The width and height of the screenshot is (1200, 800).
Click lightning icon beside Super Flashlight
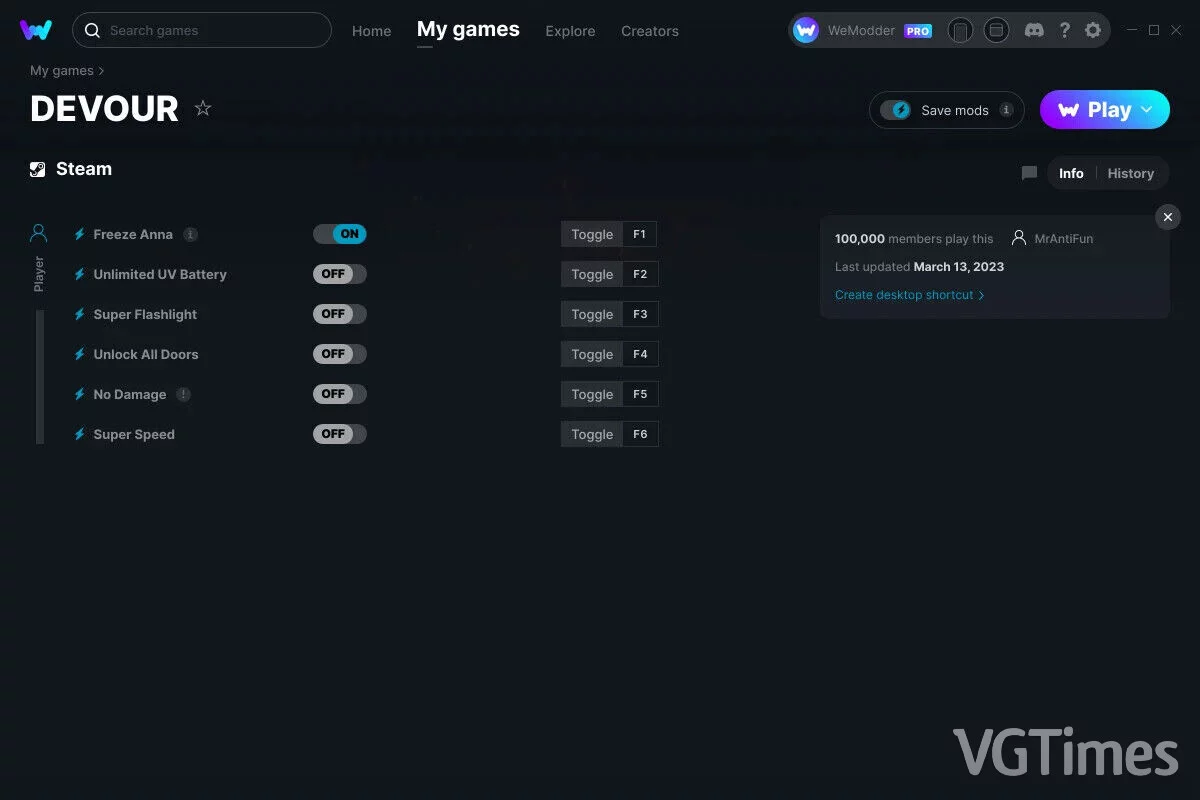pyautogui.click(x=80, y=314)
